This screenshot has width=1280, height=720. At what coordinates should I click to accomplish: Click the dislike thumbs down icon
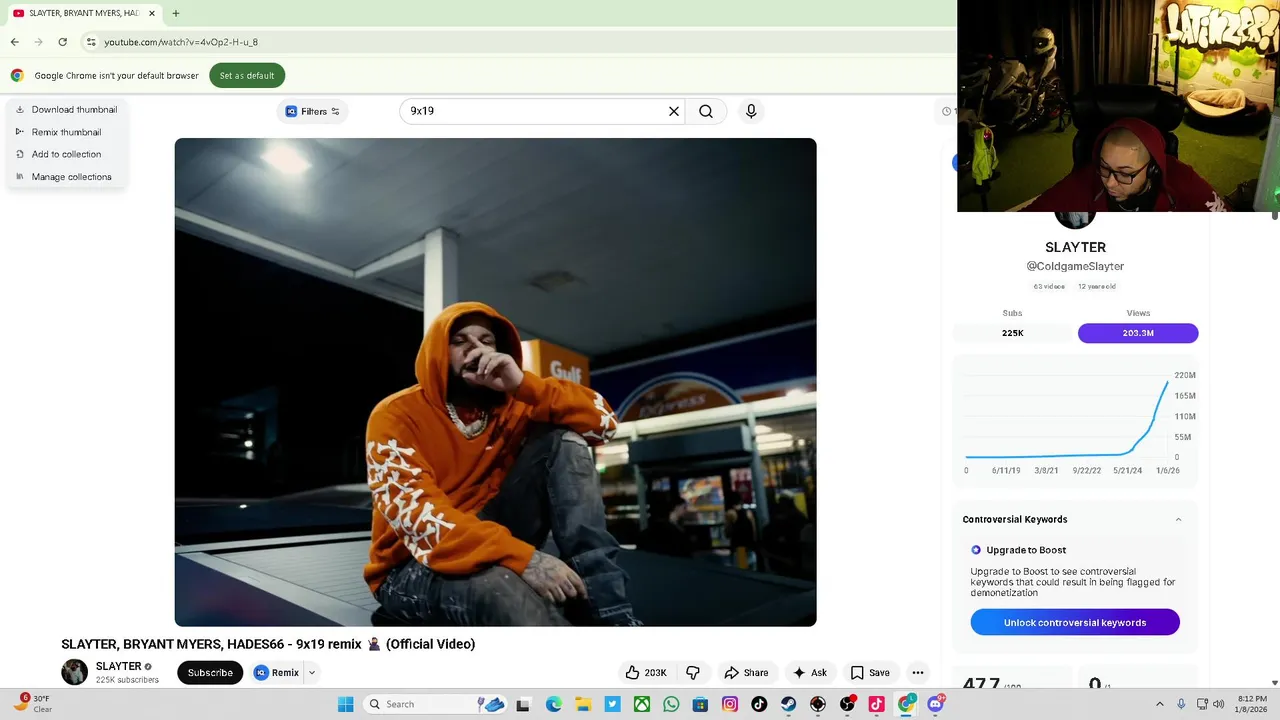[693, 673]
